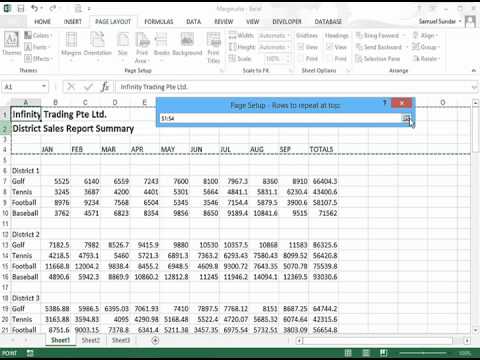Open the Sheet Options dialog launcher
Viewport: 480px width, 360px height.
click(349, 70)
